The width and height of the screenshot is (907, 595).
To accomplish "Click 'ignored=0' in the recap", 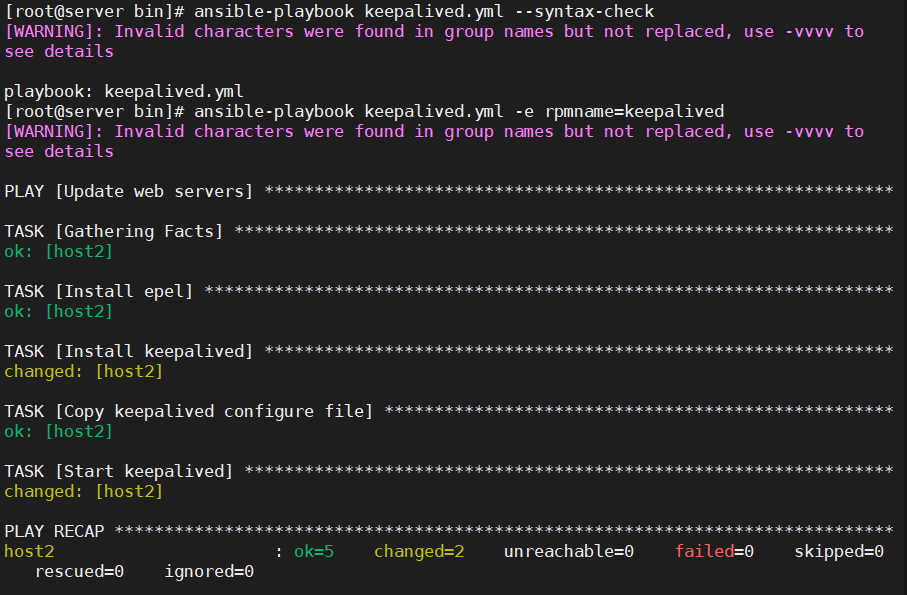I will coord(209,572).
